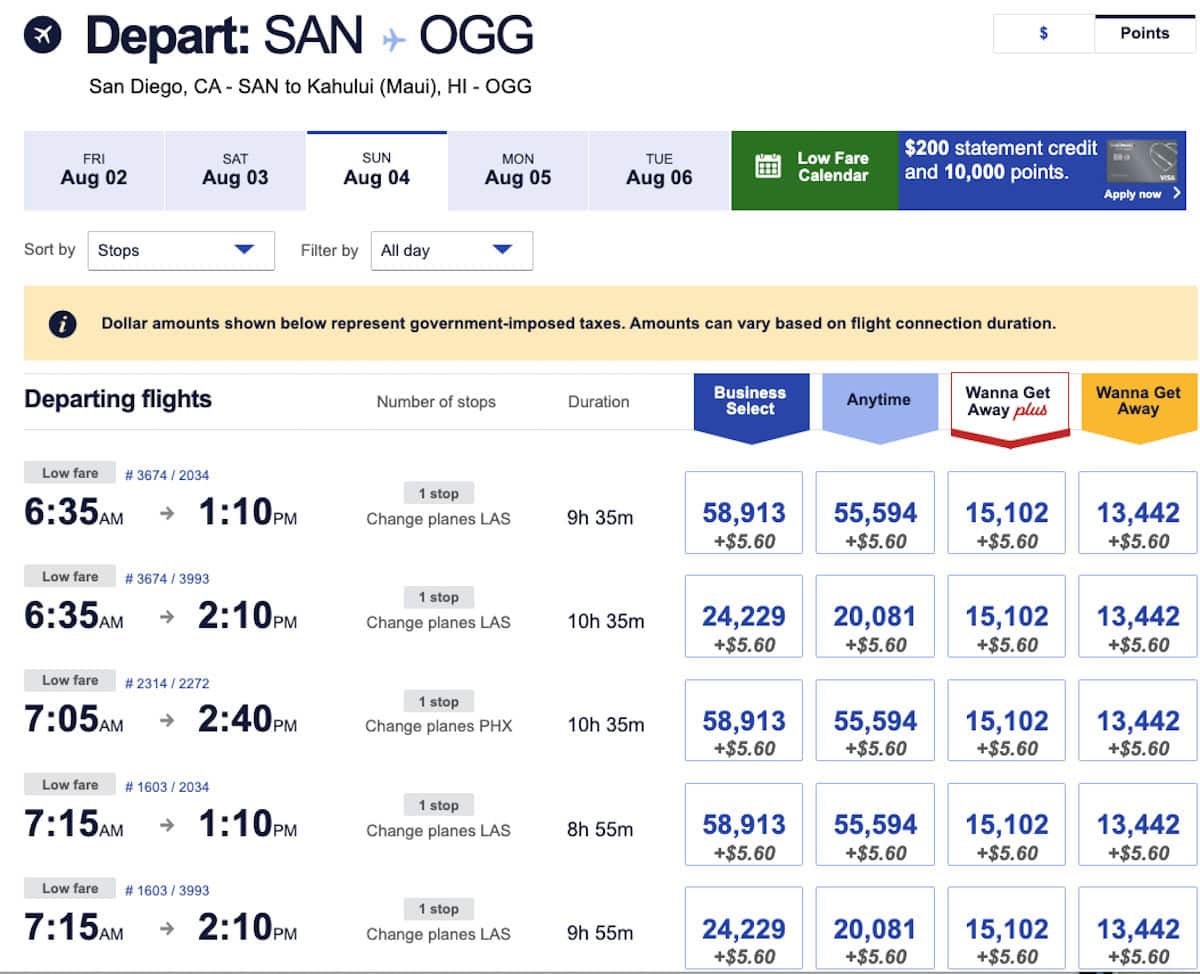Choose Wanna Get Away plus for 7:05AM PHX flight

(1007, 721)
